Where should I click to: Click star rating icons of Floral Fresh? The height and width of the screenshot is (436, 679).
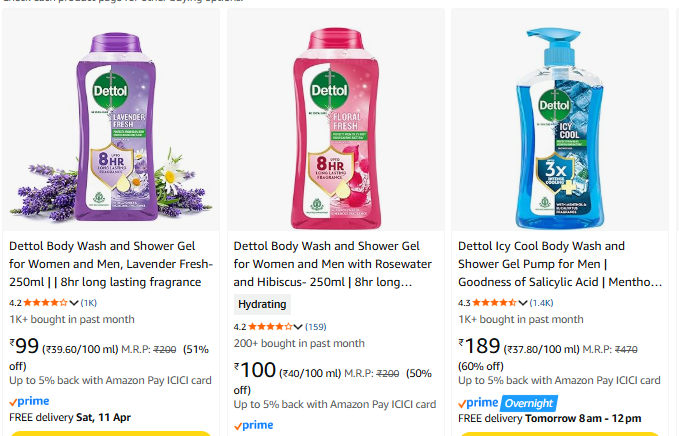(x=270, y=326)
